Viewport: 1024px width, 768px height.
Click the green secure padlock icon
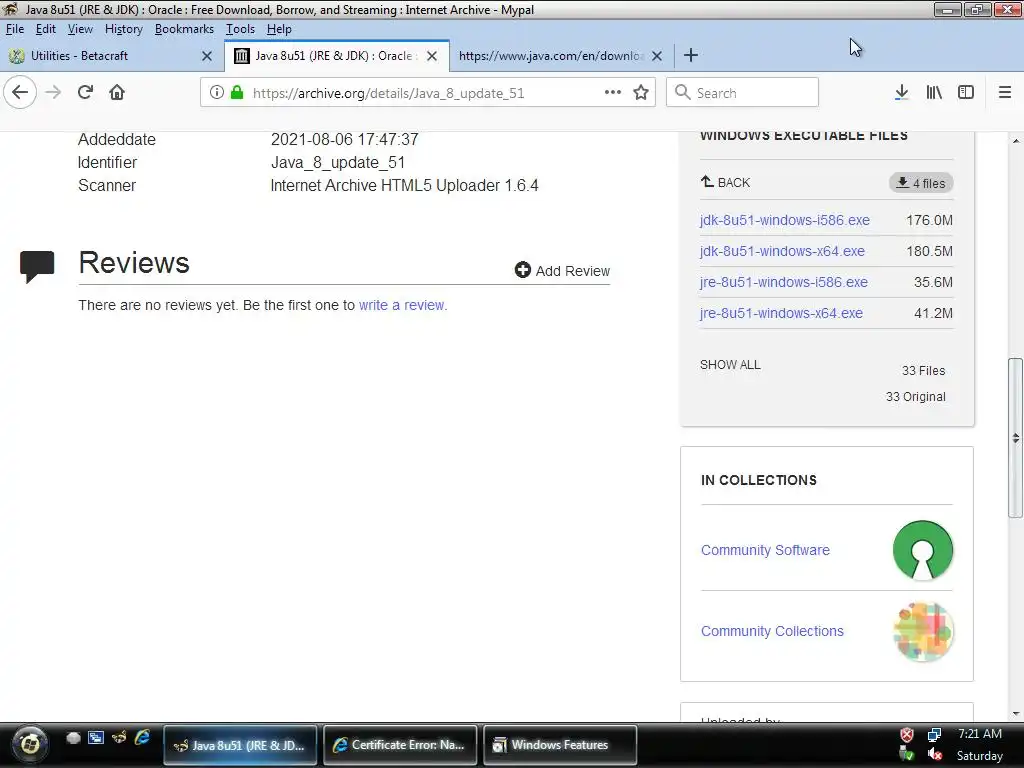[x=237, y=92]
